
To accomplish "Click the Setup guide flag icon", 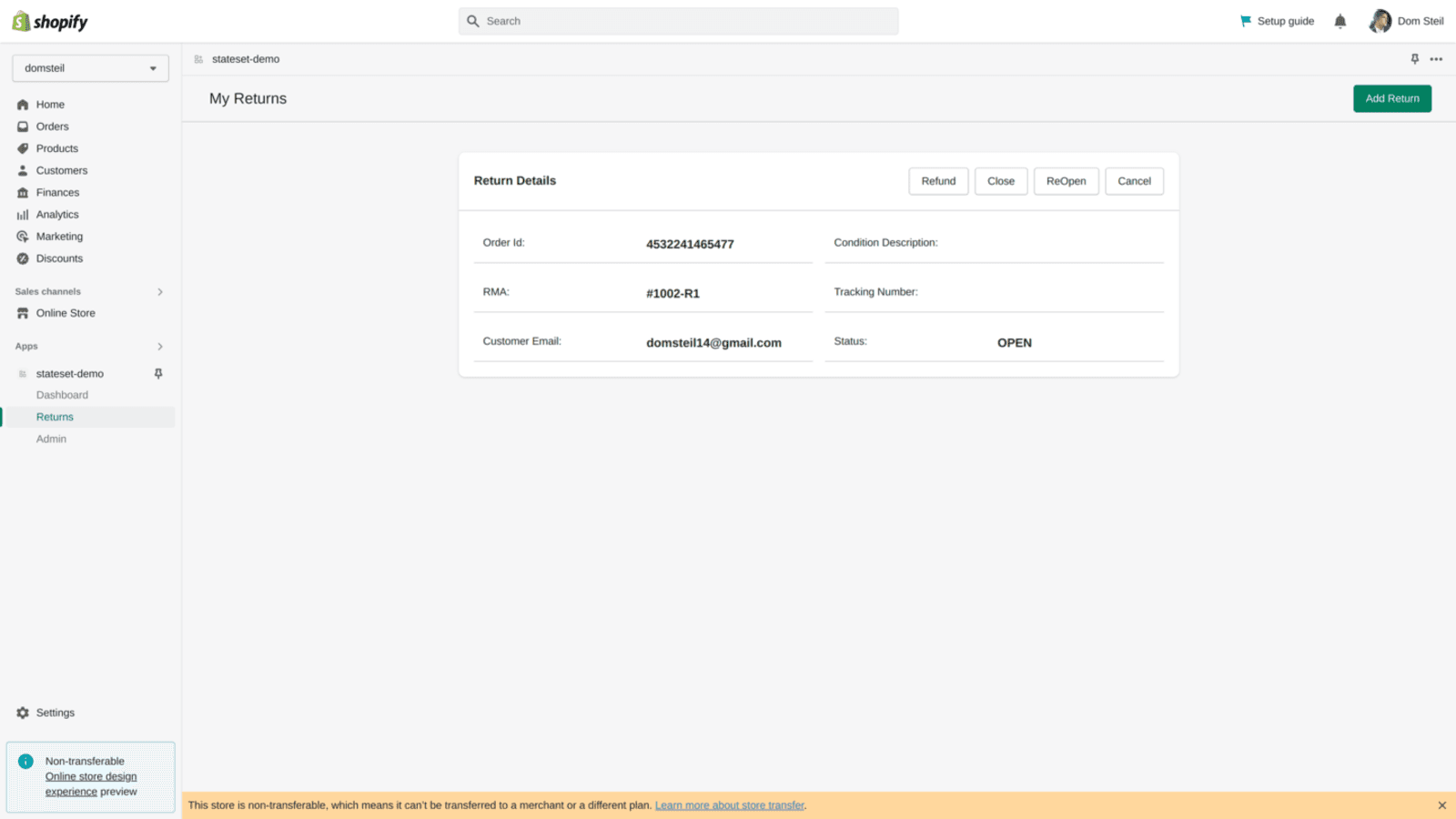I will click(1246, 21).
